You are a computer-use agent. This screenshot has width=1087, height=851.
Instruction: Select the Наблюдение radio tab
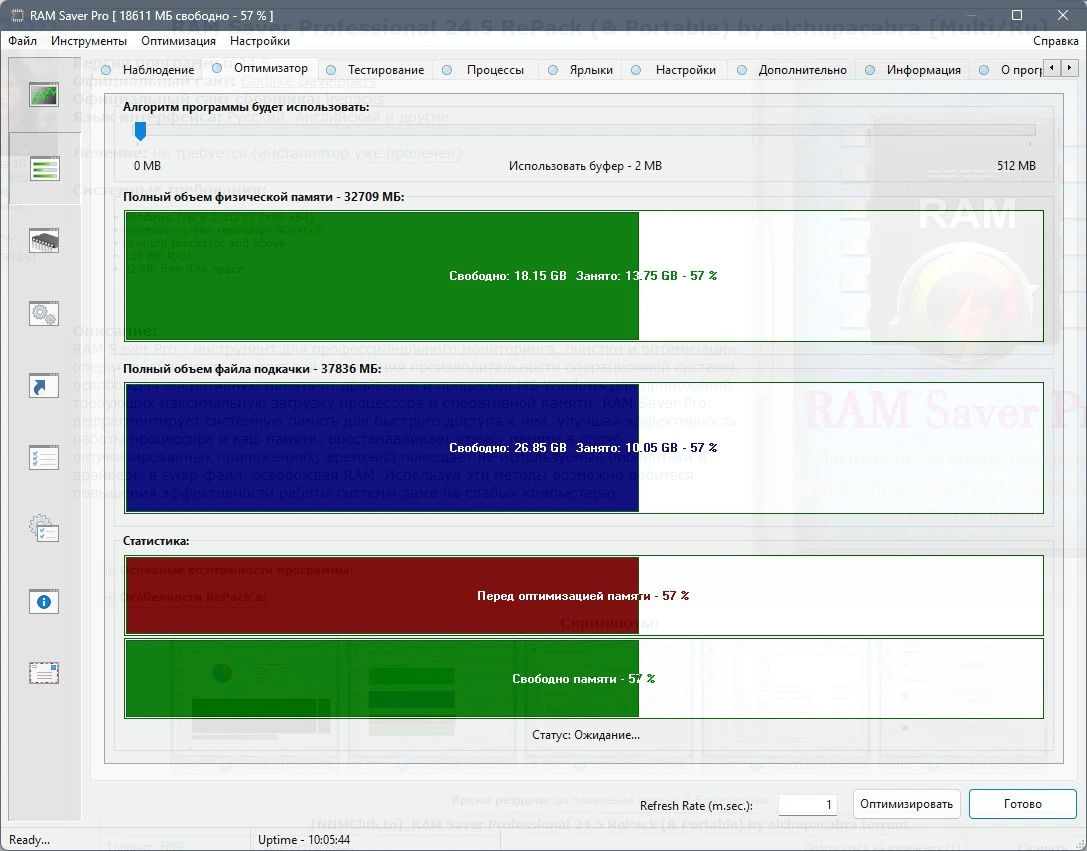[x=148, y=70]
